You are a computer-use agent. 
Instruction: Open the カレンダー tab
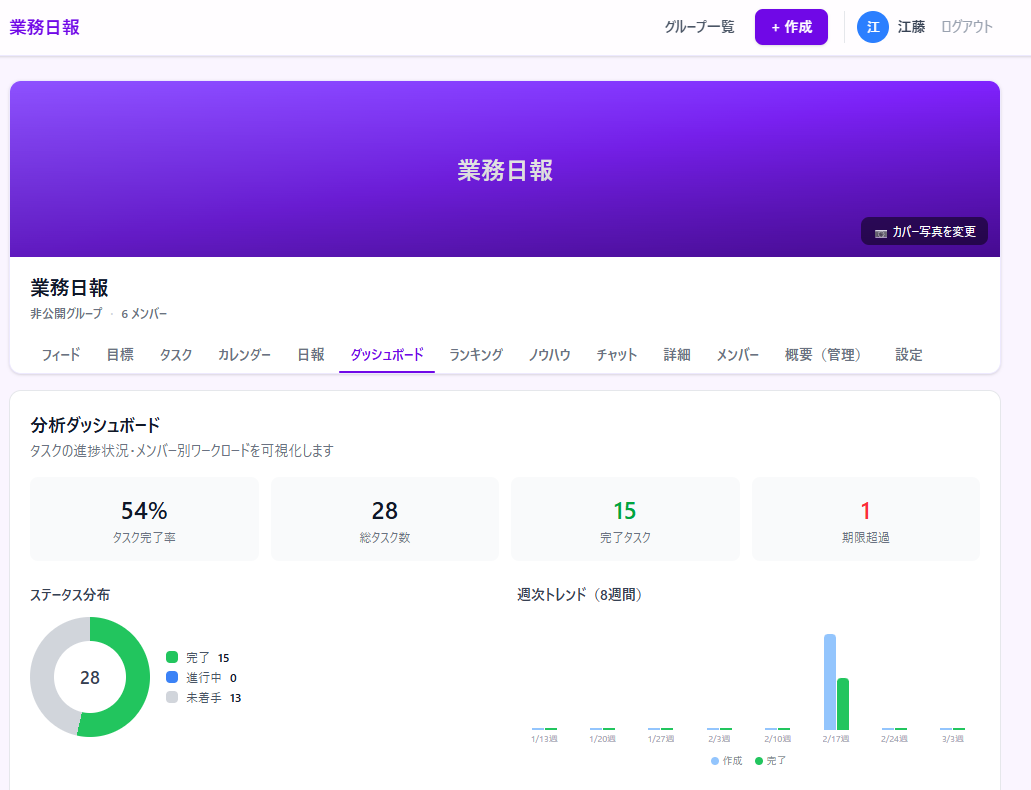(x=242, y=354)
